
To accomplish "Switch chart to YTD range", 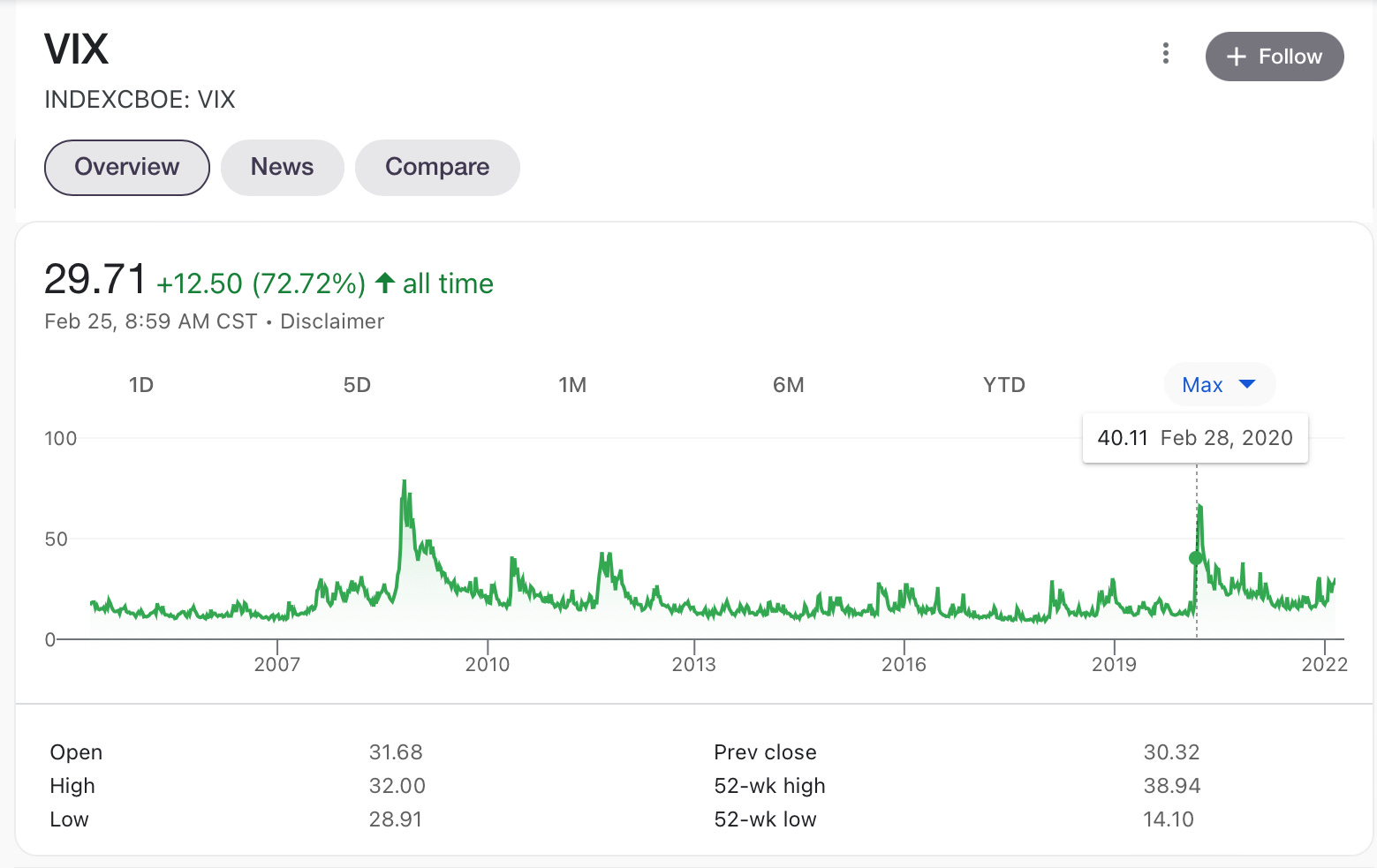I will pos(1004,385).
